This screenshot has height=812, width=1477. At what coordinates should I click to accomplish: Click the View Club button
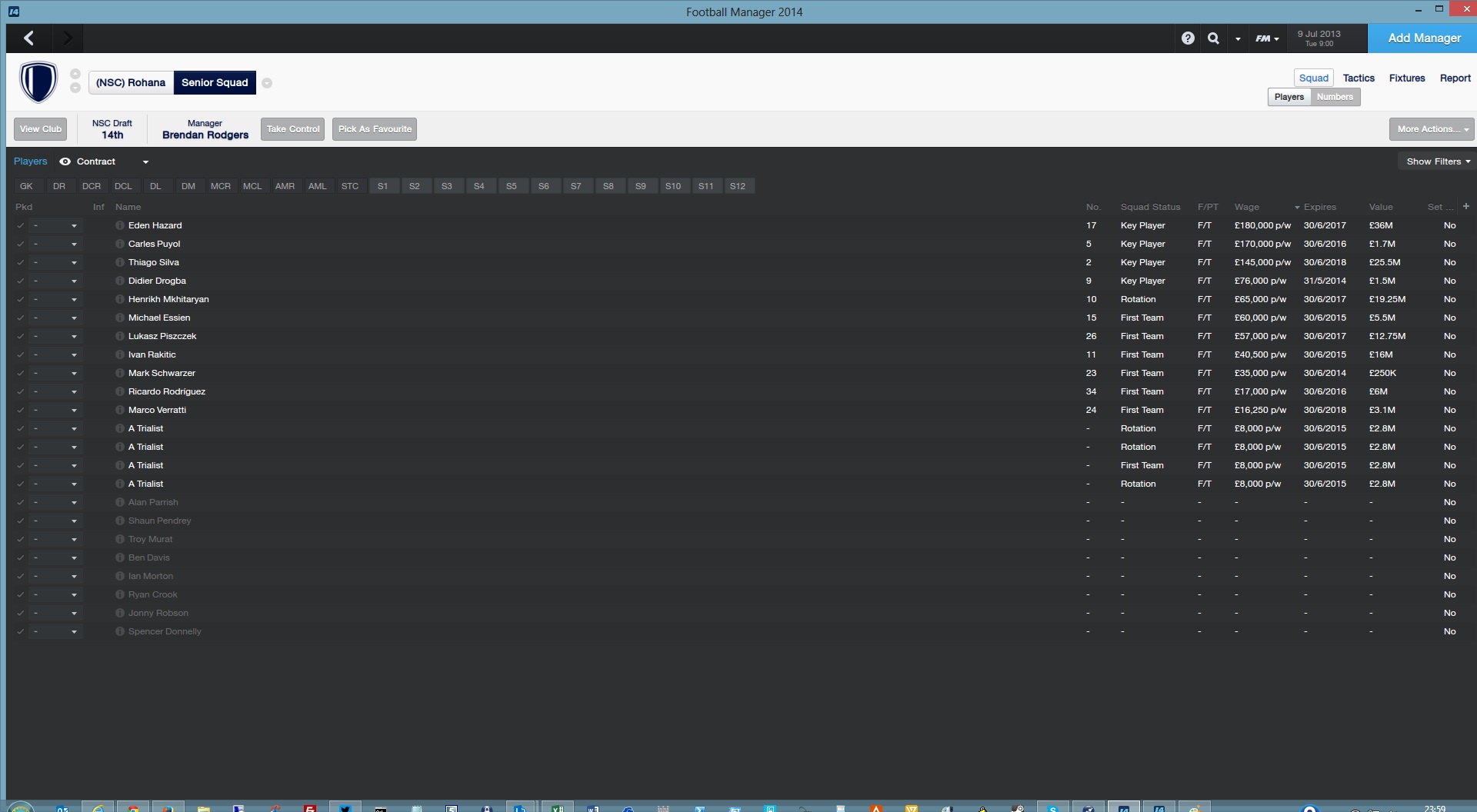[41, 129]
